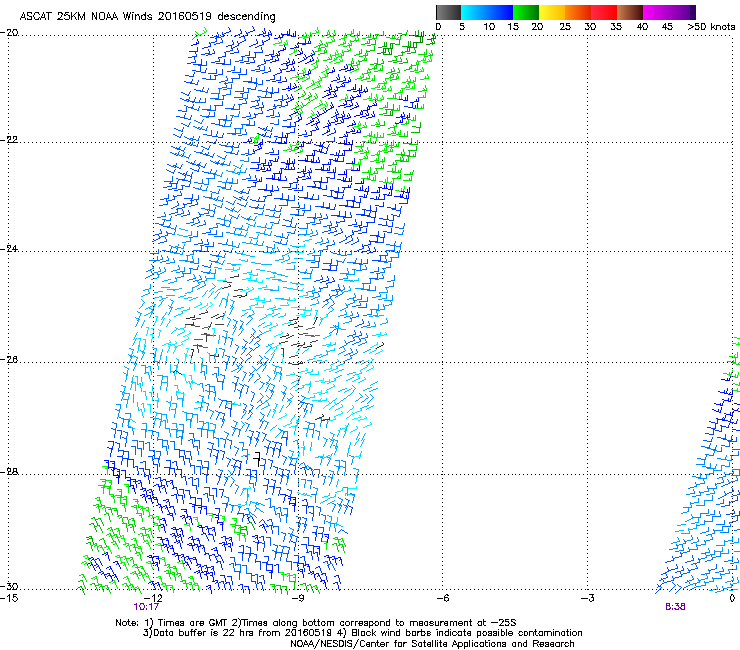Click the purple '10:17' swath time label
Screen dimensions: 740x650
click(x=146, y=607)
